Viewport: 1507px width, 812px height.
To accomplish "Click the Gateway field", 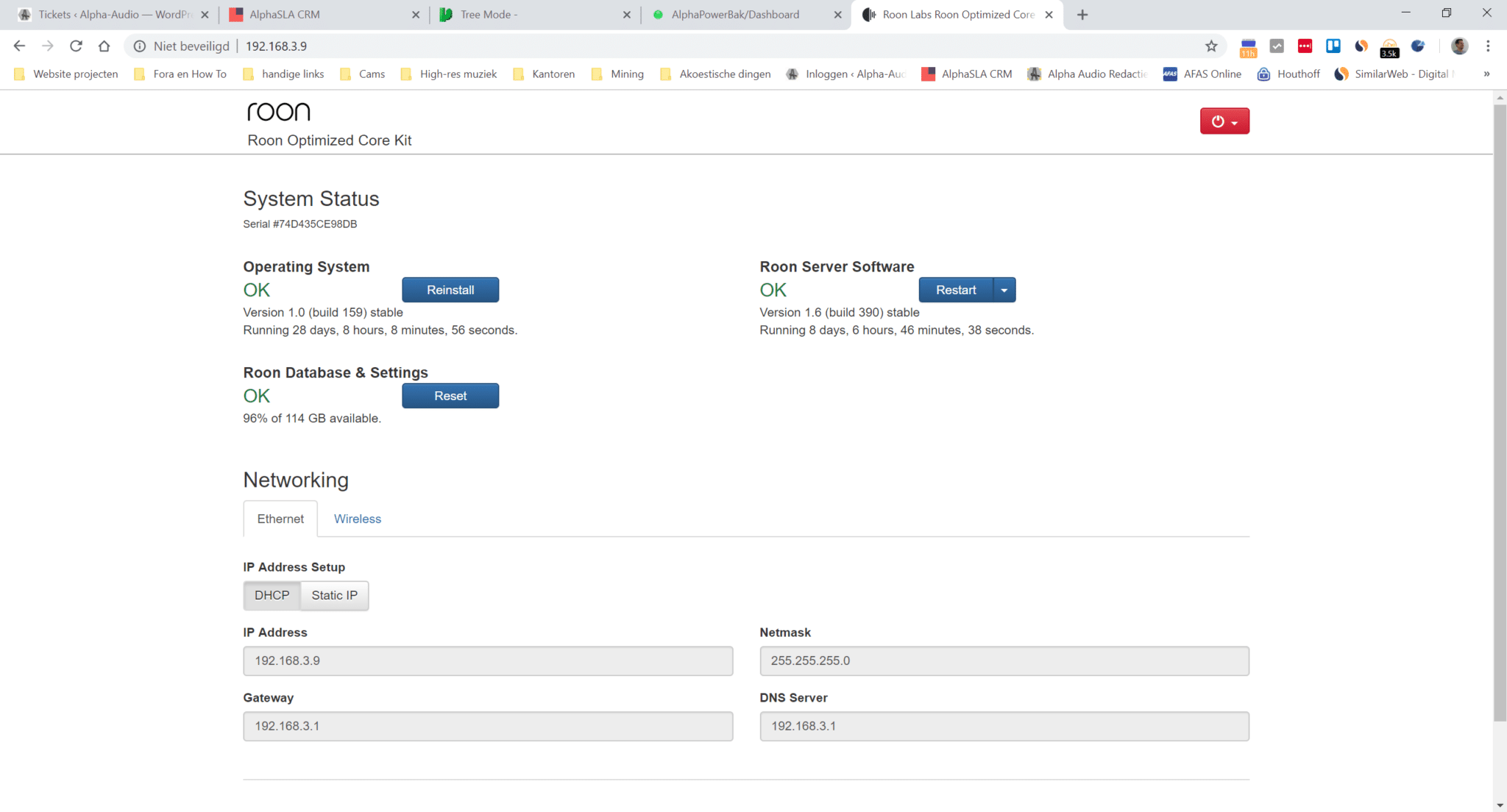I will [488, 726].
